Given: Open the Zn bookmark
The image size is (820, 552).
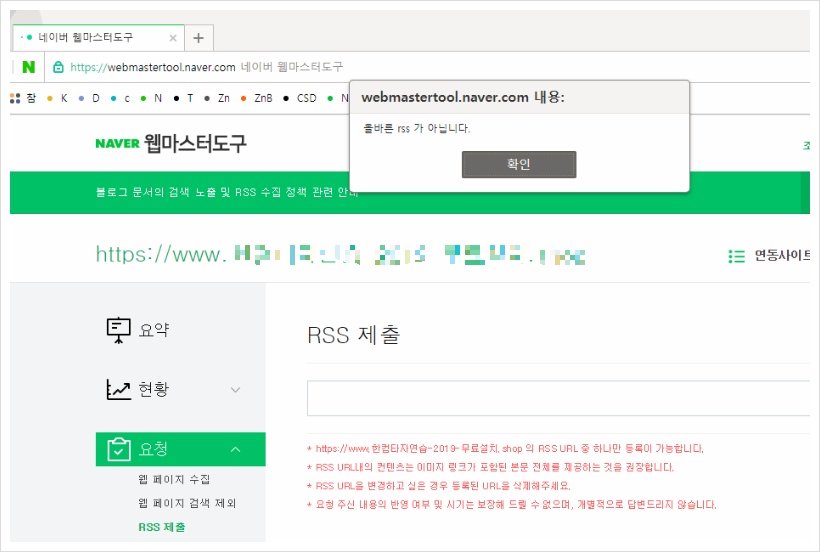Looking at the screenshot, I should pyautogui.click(x=217, y=98).
